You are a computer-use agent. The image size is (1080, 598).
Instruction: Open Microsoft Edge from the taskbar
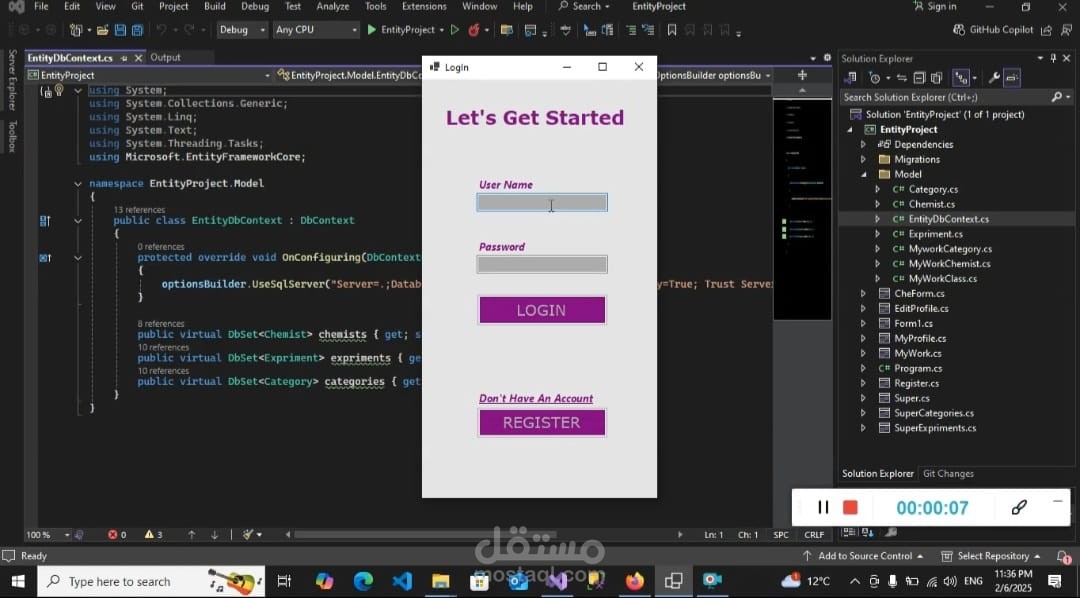[x=363, y=581]
